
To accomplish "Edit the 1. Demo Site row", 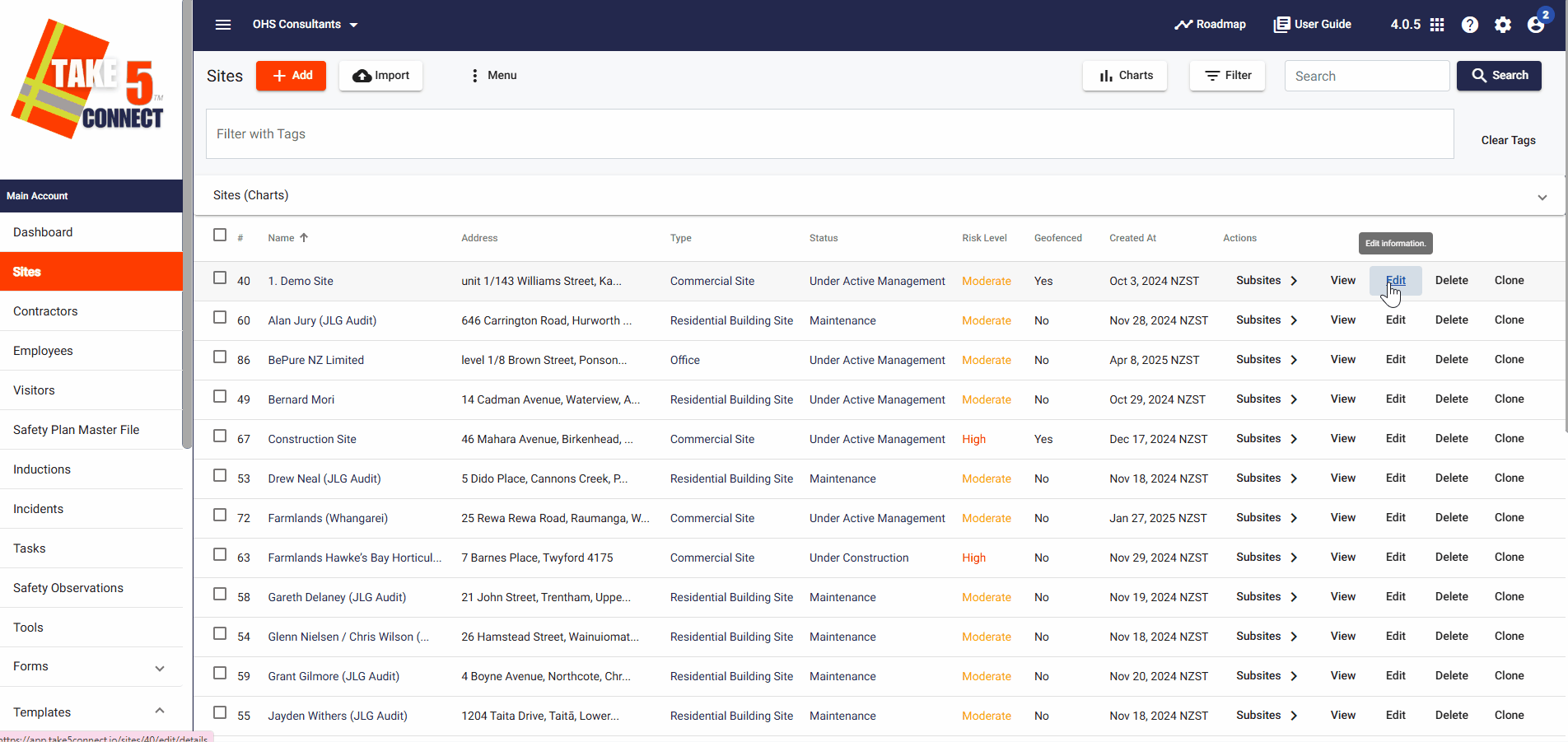I will coord(1396,281).
